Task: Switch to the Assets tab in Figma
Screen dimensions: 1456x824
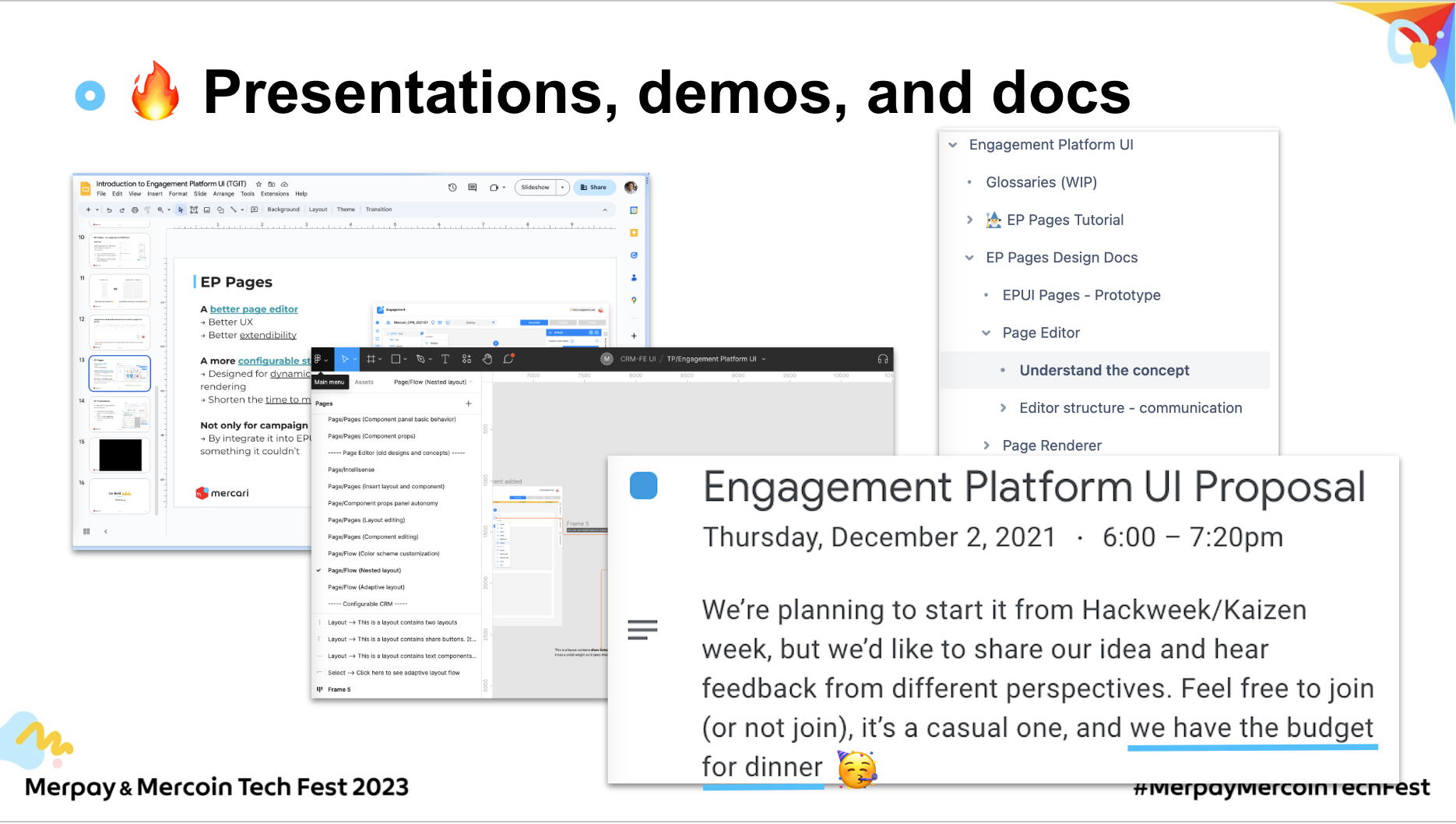Action: coord(364,382)
